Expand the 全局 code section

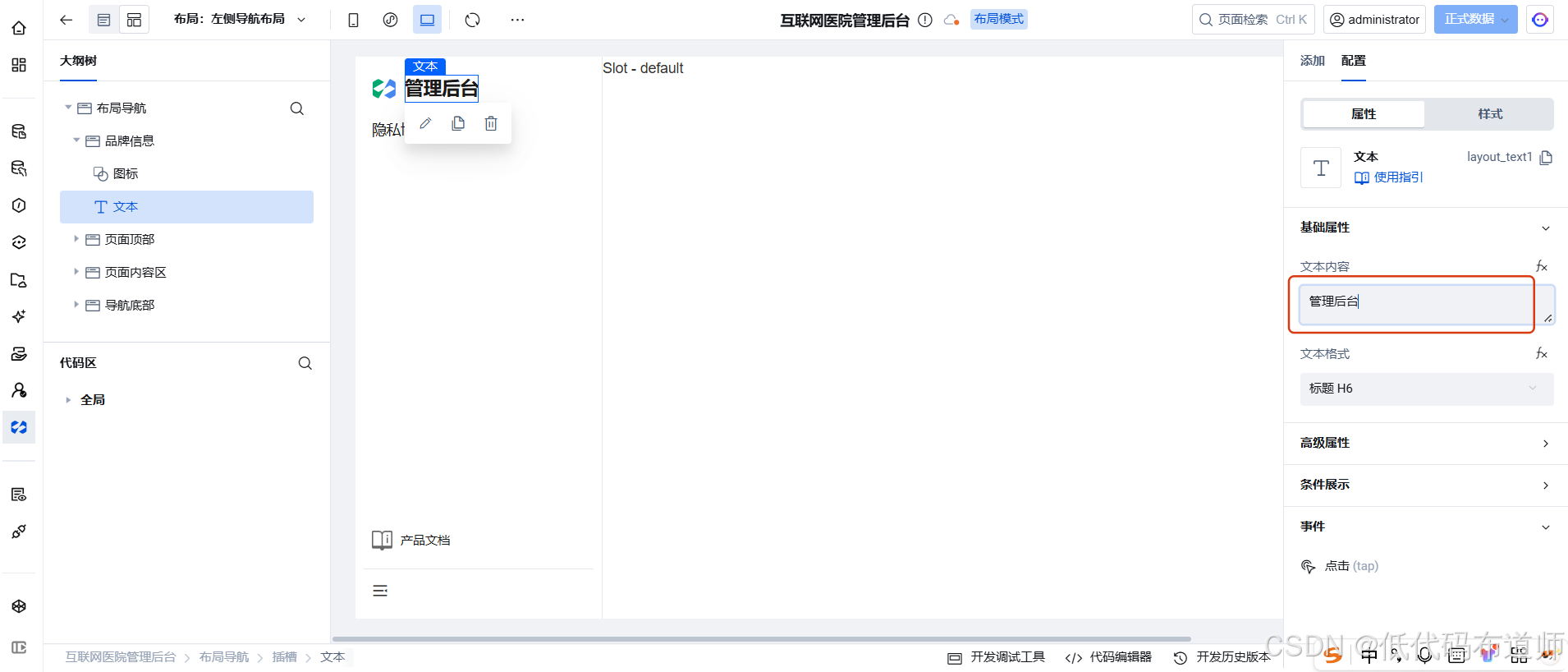click(68, 400)
